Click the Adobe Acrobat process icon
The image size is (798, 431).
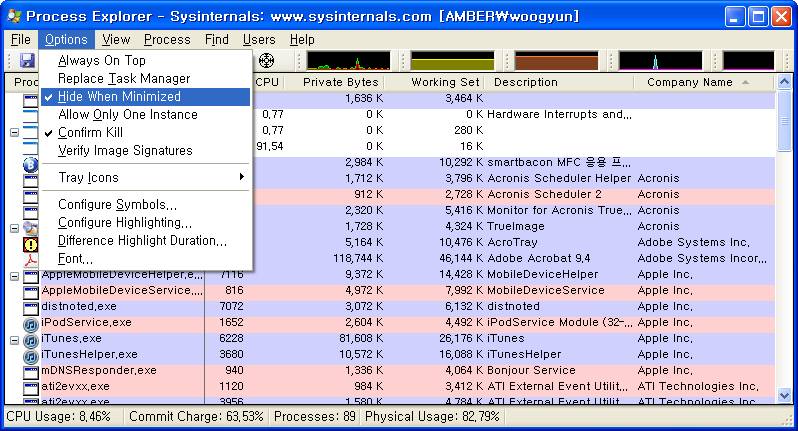[x=31, y=260]
